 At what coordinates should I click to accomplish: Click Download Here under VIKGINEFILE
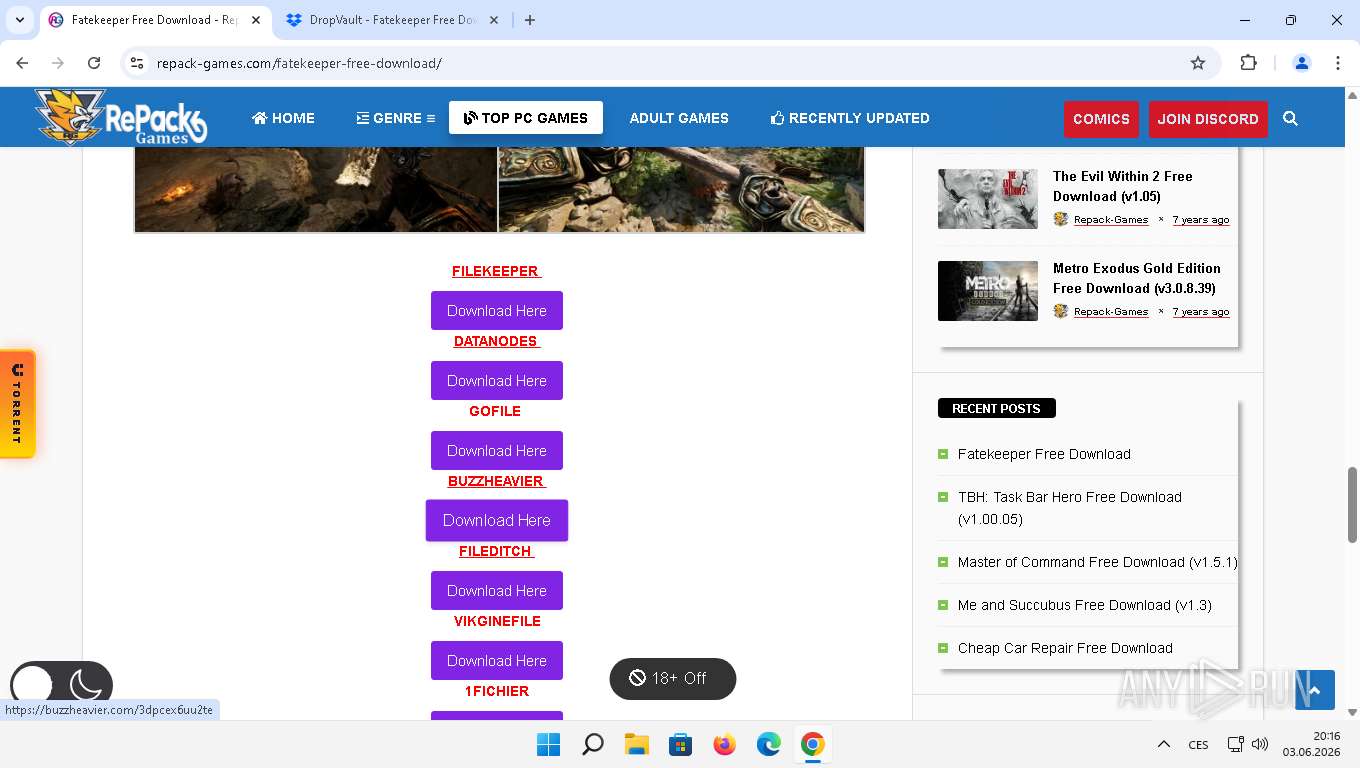[497, 660]
